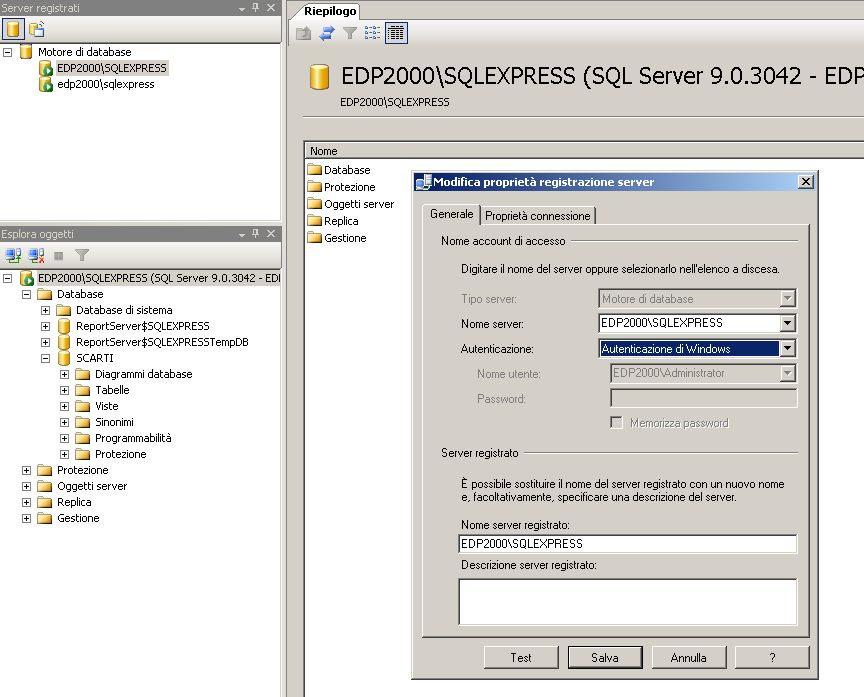This screenshot has width=864, height=697.
Task: Switch to the Riepilogo tab
Action: point(330,11)
